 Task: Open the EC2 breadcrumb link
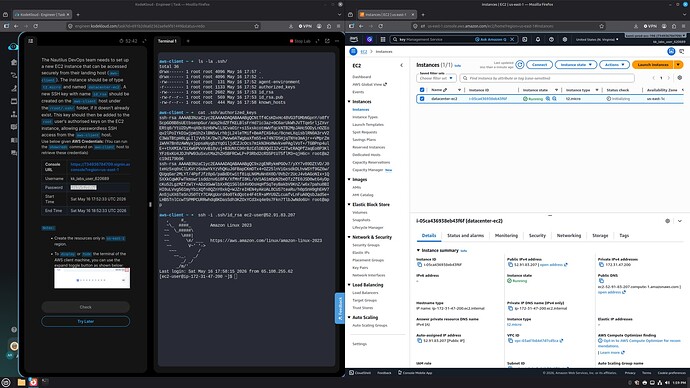coord(364,51)
